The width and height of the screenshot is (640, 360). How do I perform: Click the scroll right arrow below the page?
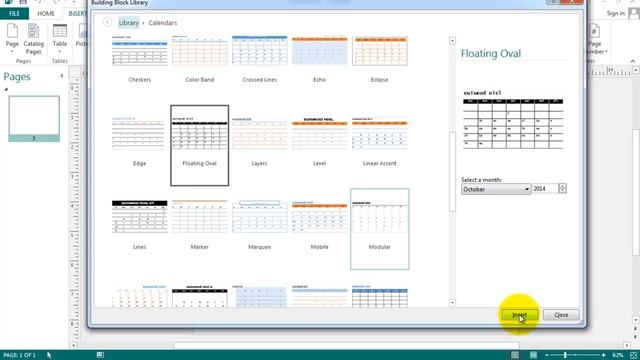click(x=627, y=345)
